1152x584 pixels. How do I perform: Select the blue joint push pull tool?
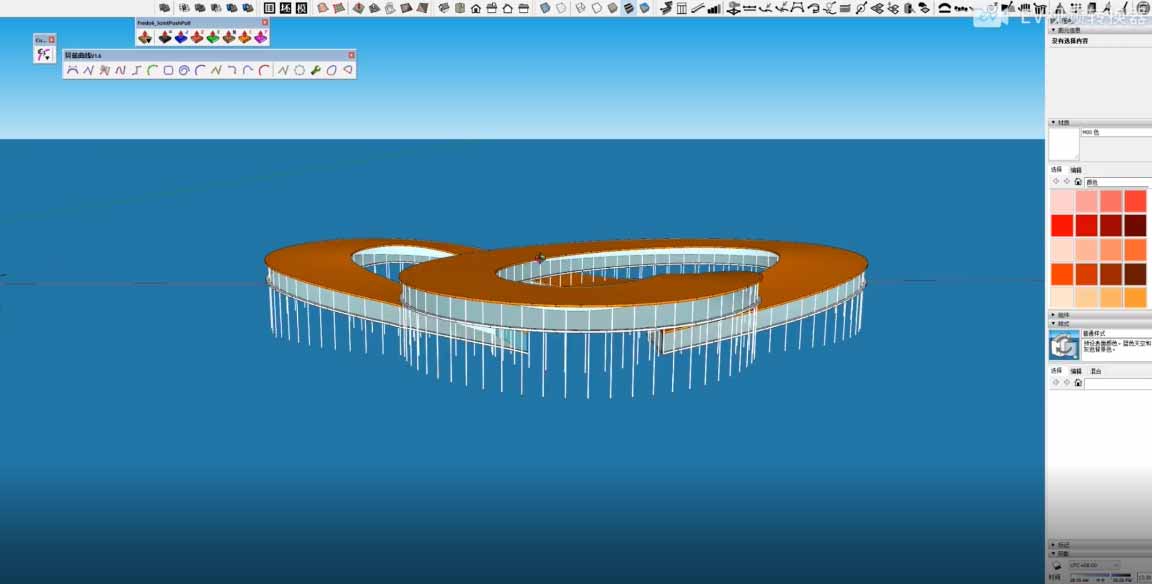click(x=181, y=37)
